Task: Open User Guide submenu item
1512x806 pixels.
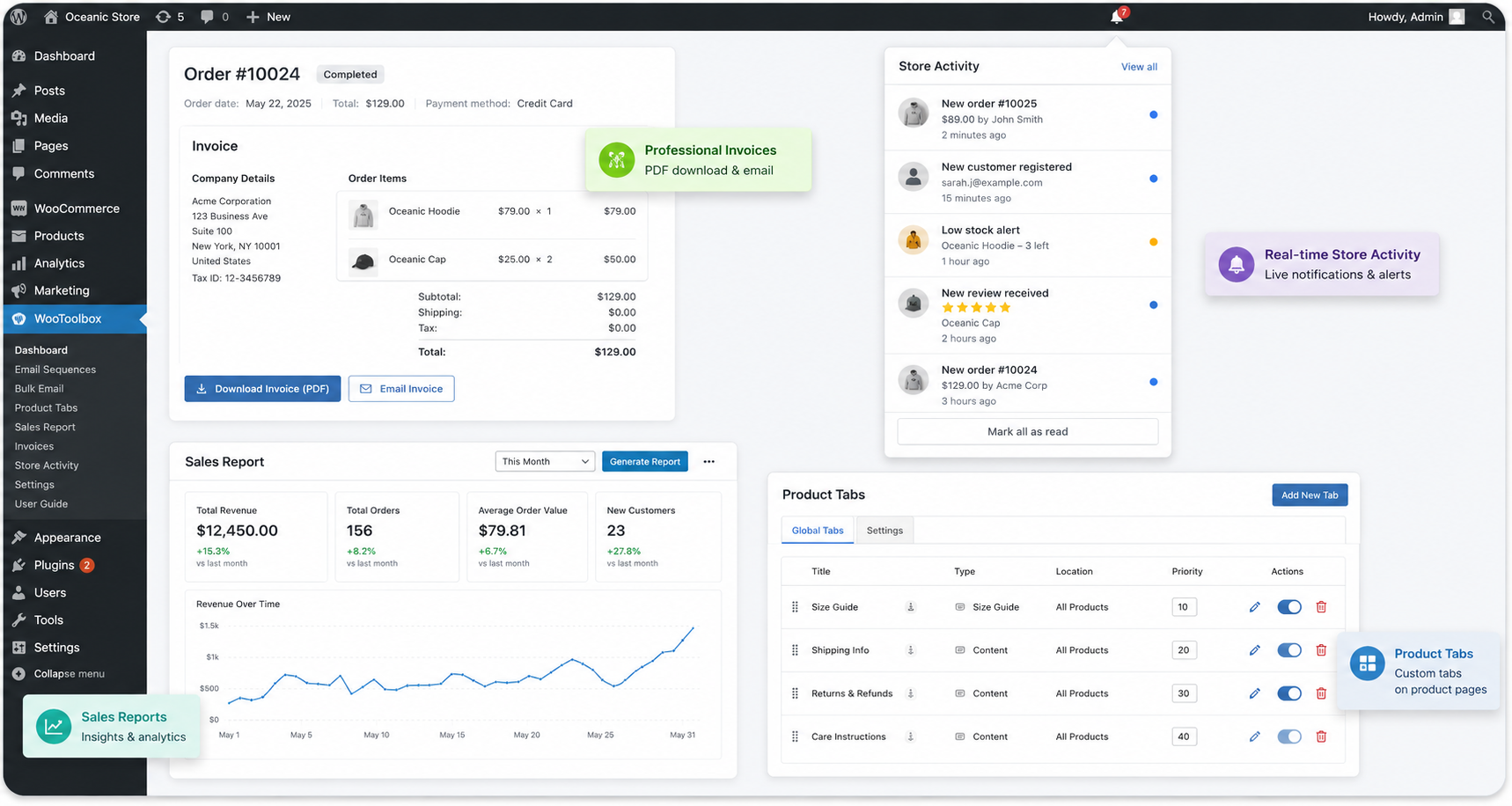Action: 41,504
